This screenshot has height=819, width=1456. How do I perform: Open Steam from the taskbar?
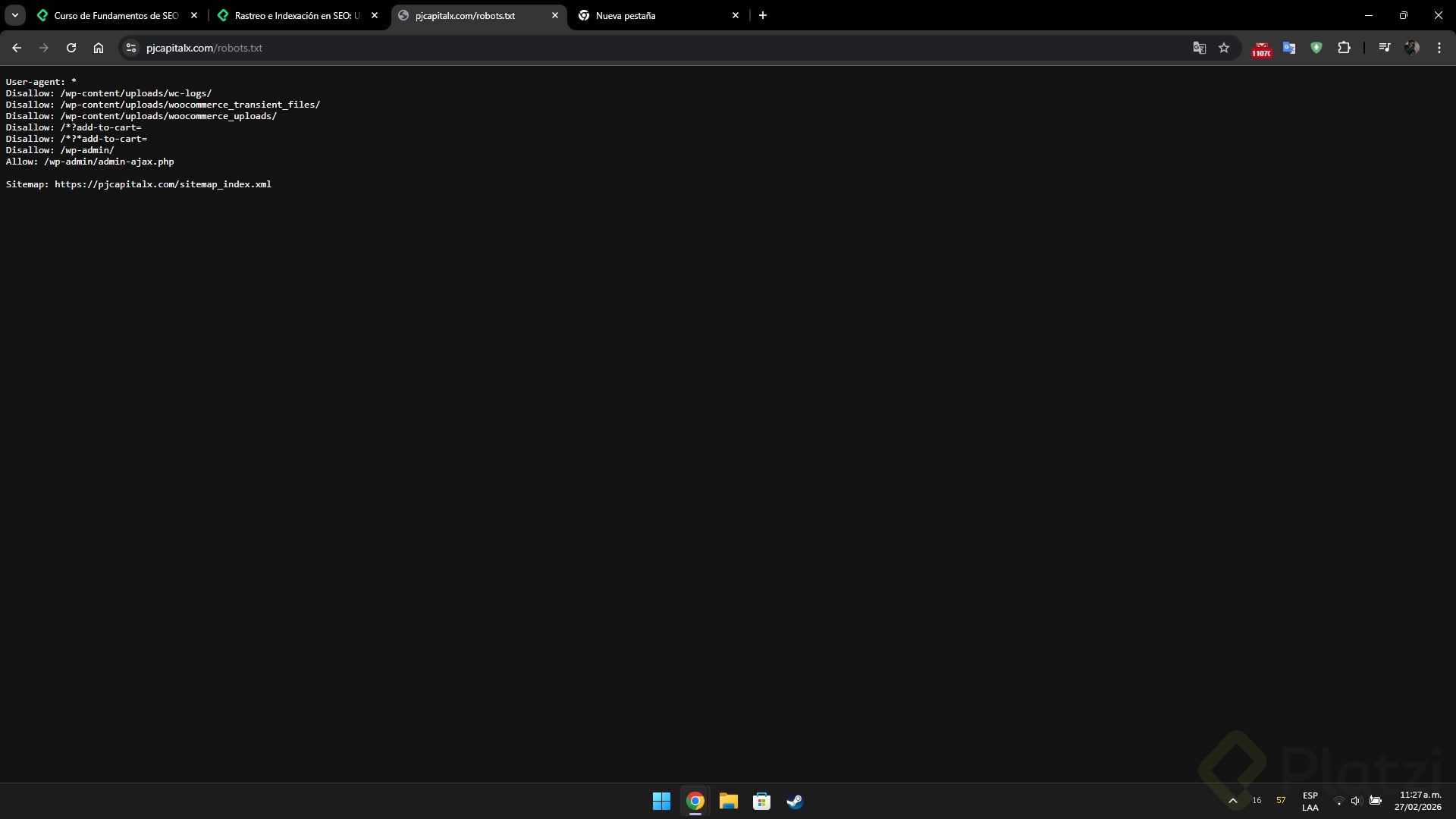(795, 801)
